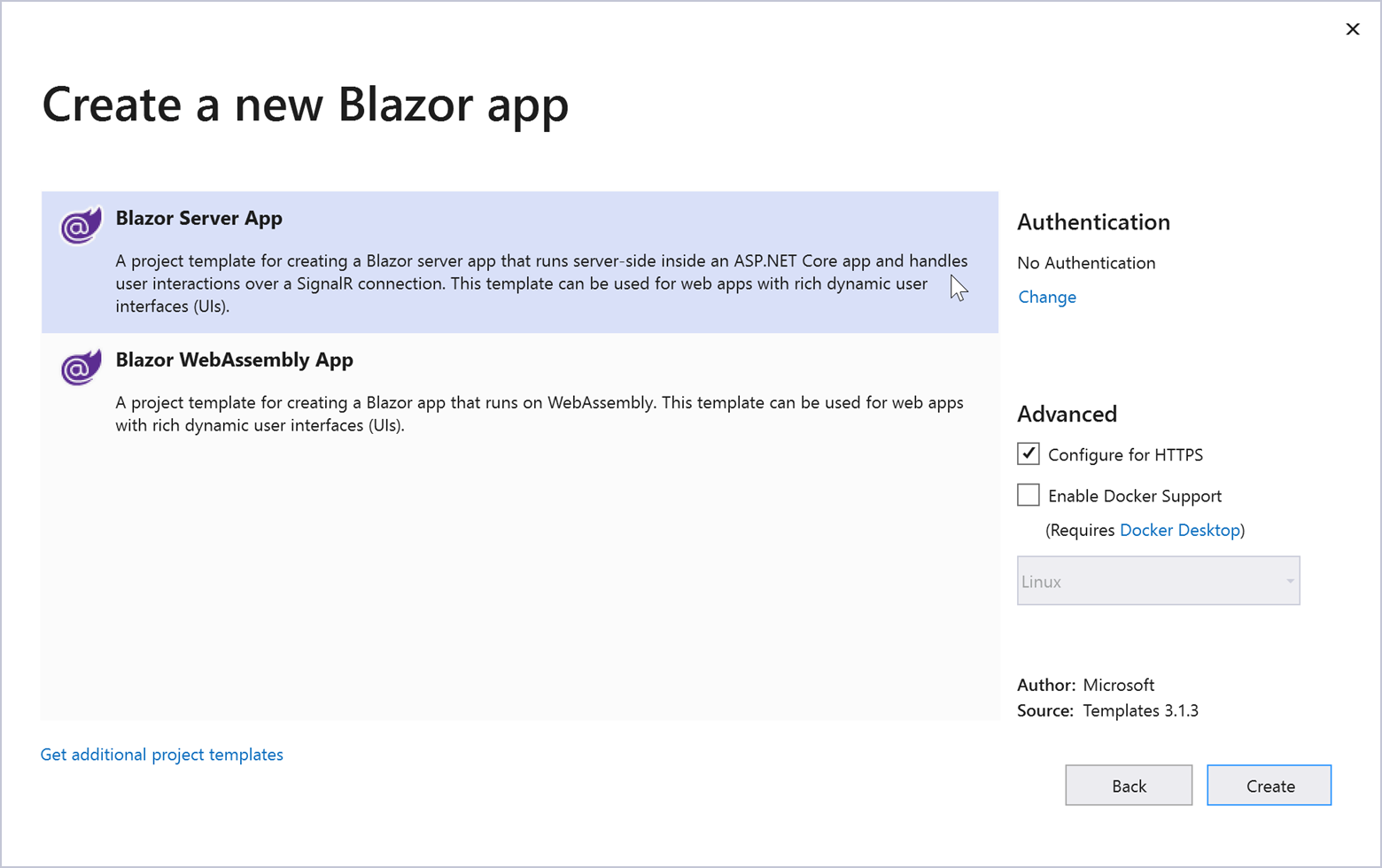Viewport: 1382px width, 868px height.
Task: Click the 'Enable Docker Support' label text
Action: (x=1135, y=496)
